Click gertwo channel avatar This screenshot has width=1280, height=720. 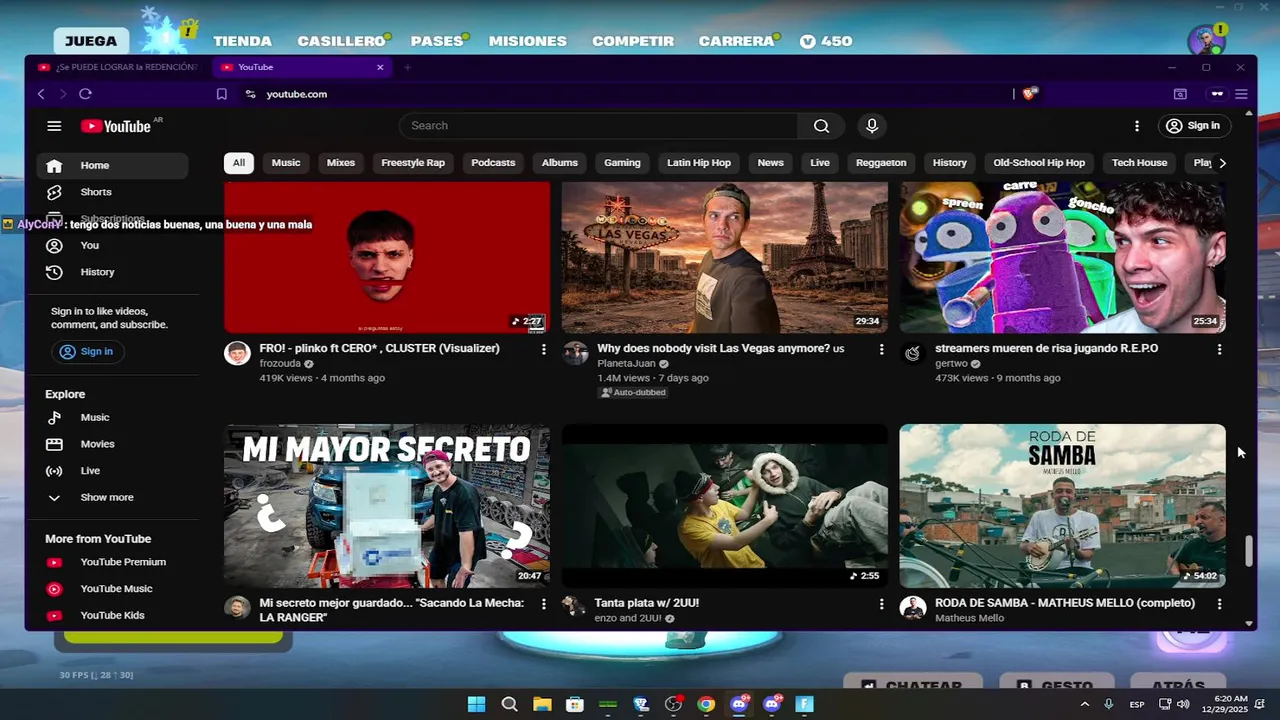[912, 353]
